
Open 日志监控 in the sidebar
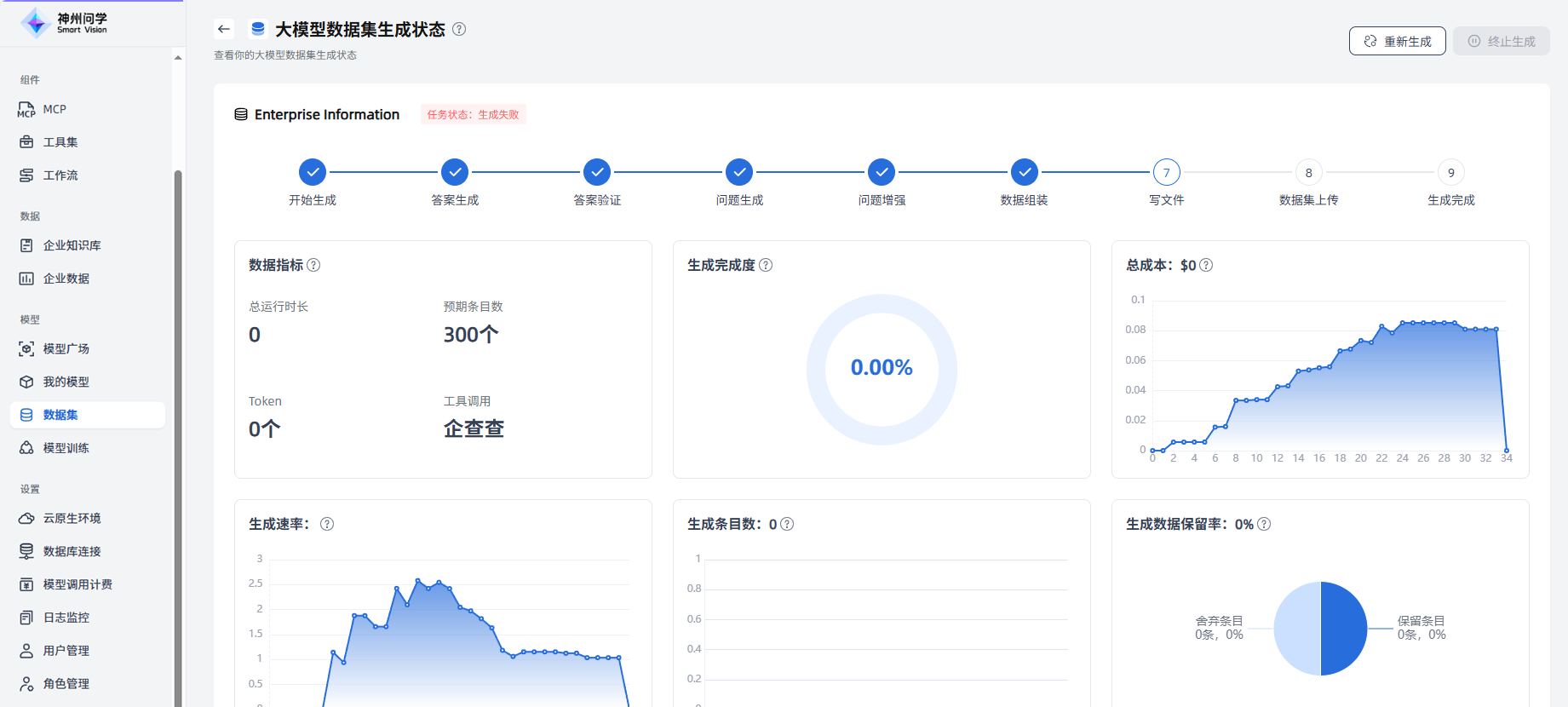click(66, 618)
